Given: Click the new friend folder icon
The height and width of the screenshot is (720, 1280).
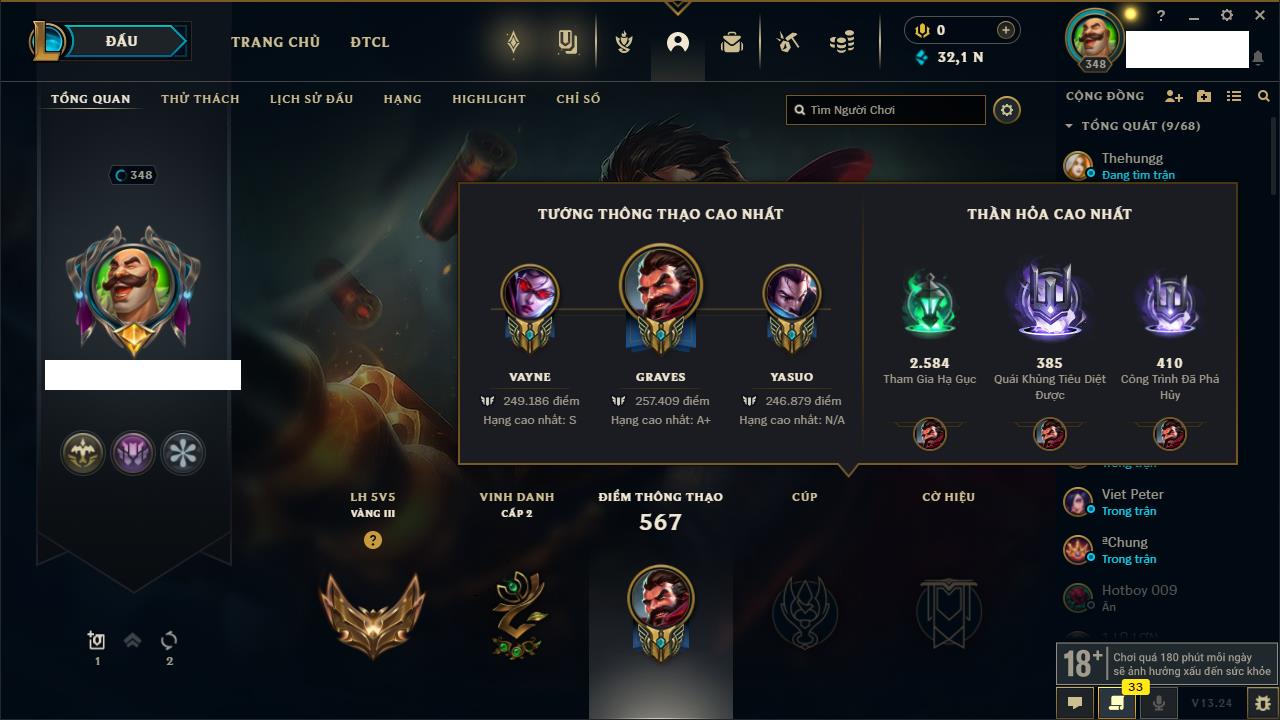Looking at the screenshot, I should [1204, 96].
